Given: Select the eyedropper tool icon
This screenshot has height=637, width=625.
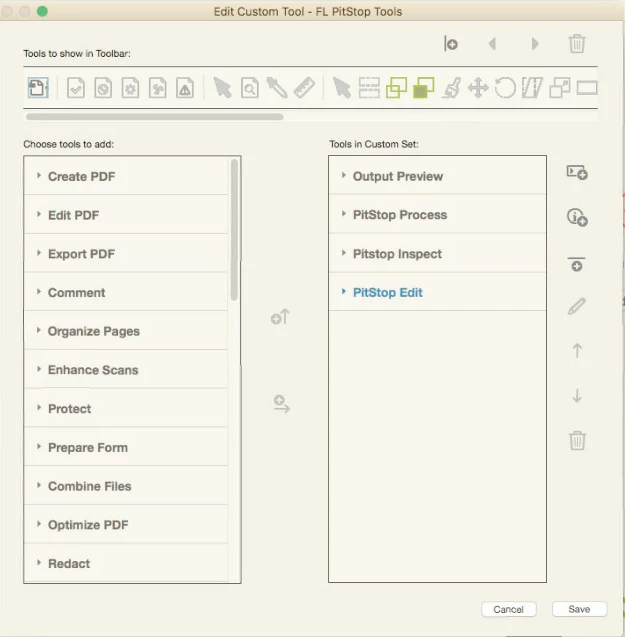Looking at the screenshot, I should (277, 88).
